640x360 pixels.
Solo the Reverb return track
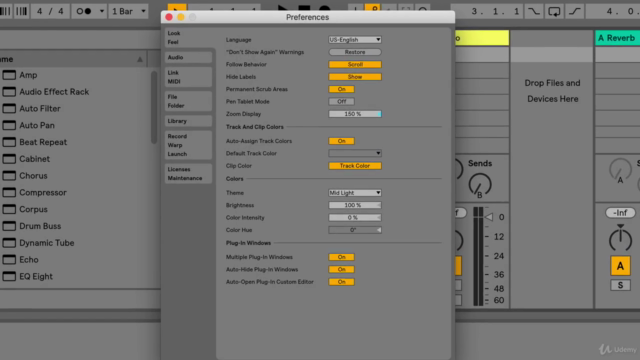point(620,285)
